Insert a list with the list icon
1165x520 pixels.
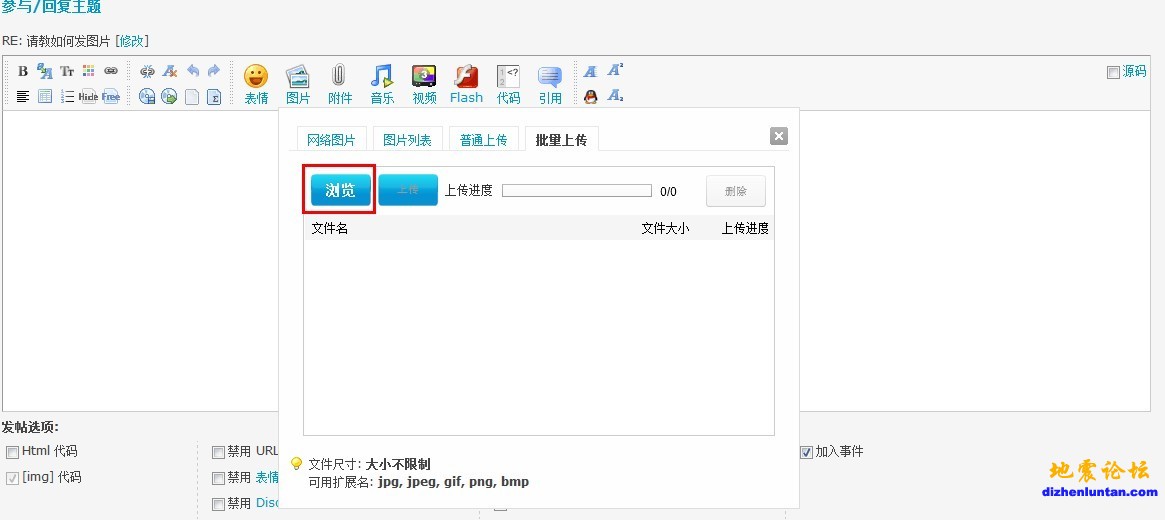[67, 96]
